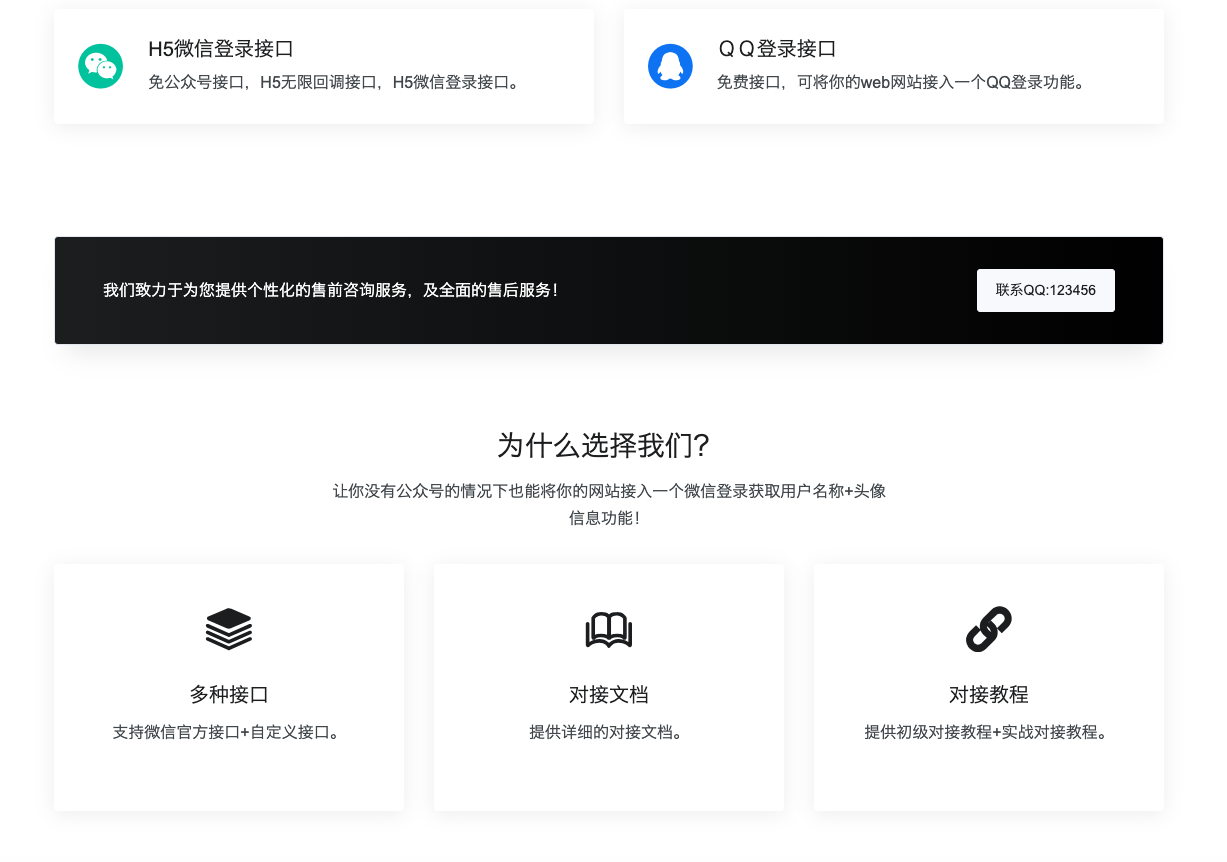Select the stacked layers icon above 多种接口

click(x=228, y=629)
